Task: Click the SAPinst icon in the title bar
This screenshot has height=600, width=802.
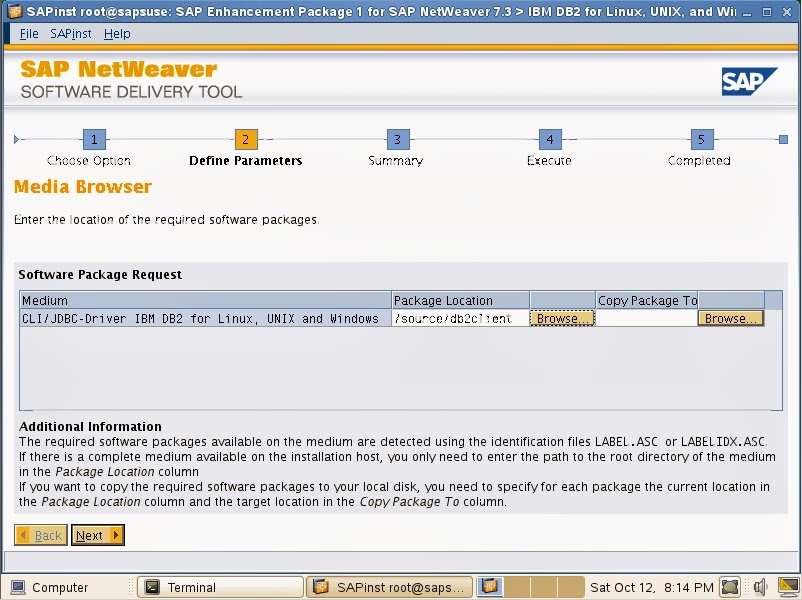Action: pos(15,12)
